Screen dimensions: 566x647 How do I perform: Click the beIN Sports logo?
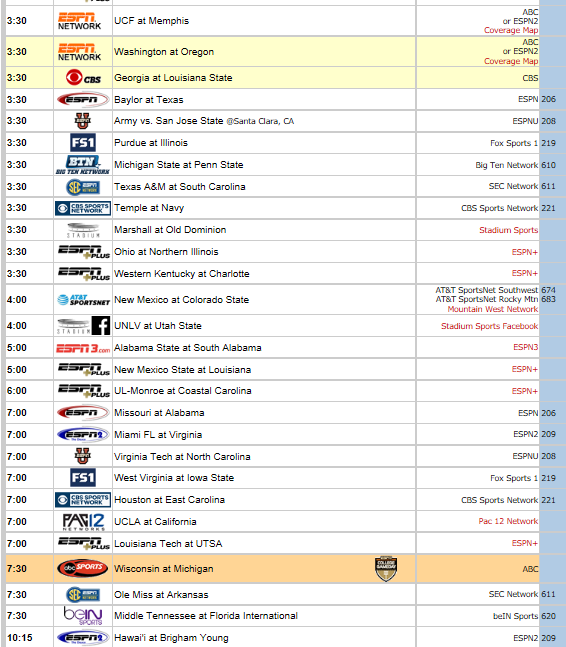pos(83,616)
